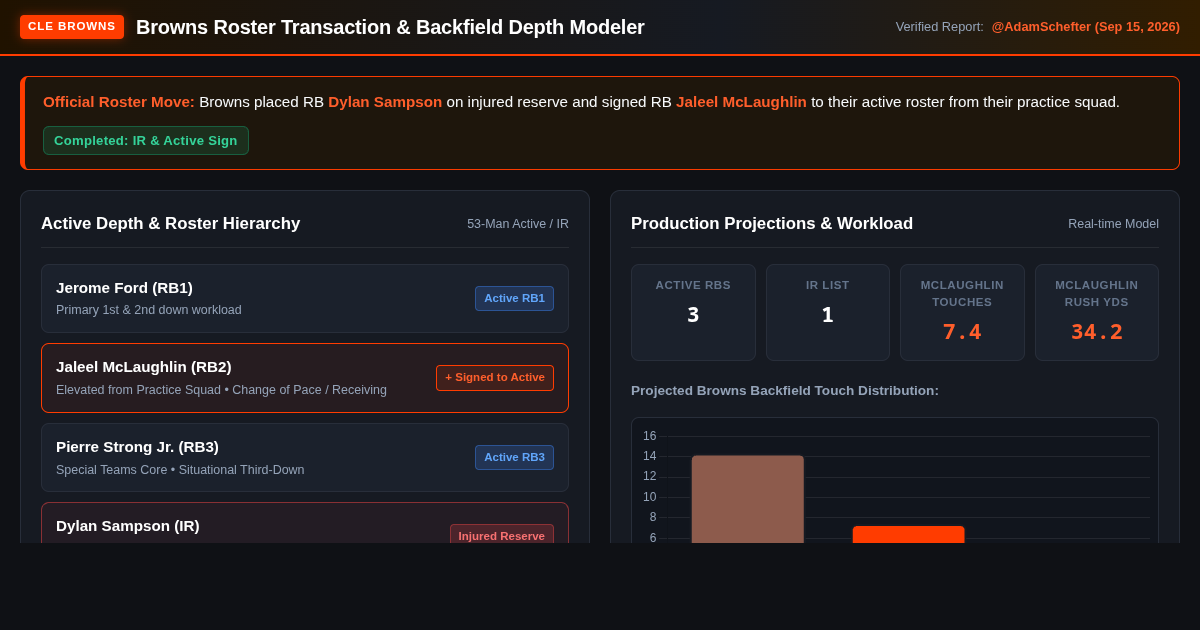The height and width of the screenshot is (630, 1200).
Task: Click the Active Depth & Roster Hierarchy heading
Action: [171, 224]
